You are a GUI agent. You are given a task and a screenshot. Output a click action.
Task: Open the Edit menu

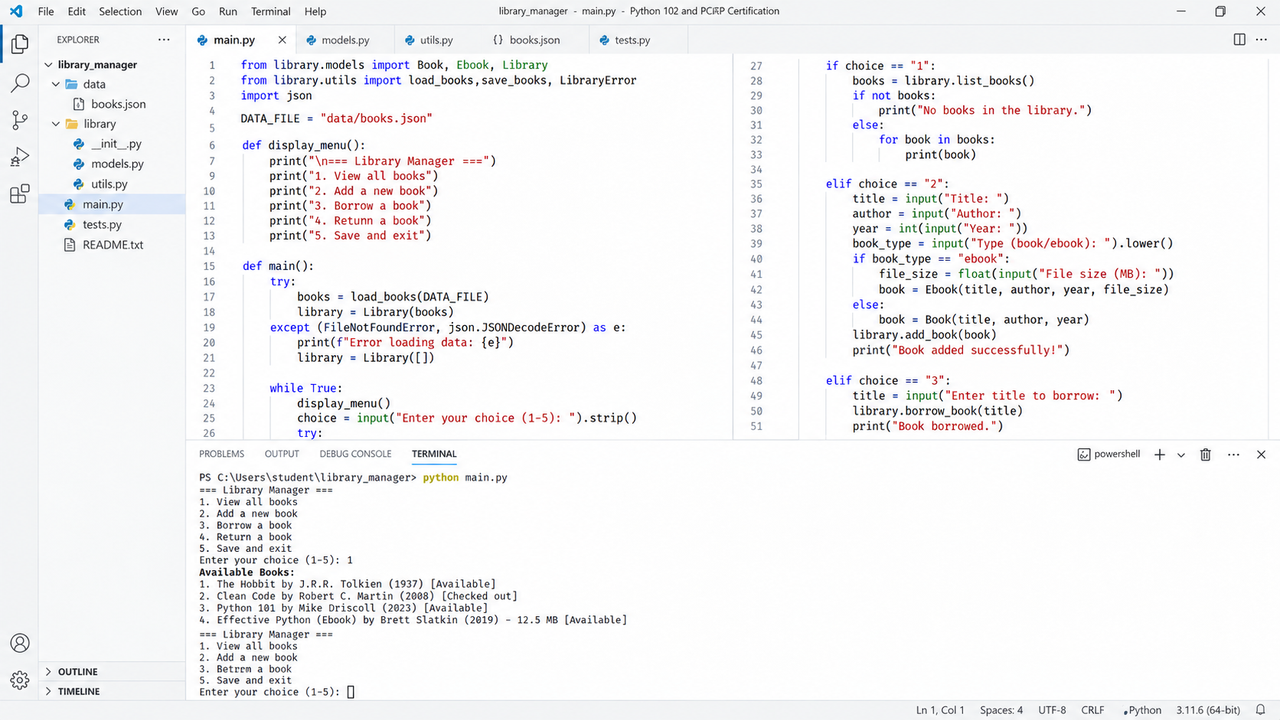pos(77,11)
